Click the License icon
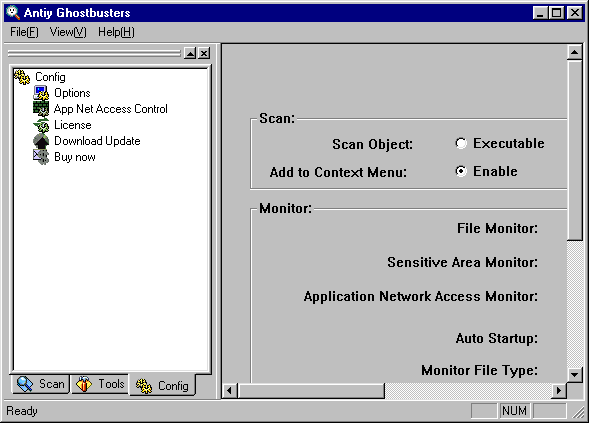589x423 pixels. click(41, 125)
